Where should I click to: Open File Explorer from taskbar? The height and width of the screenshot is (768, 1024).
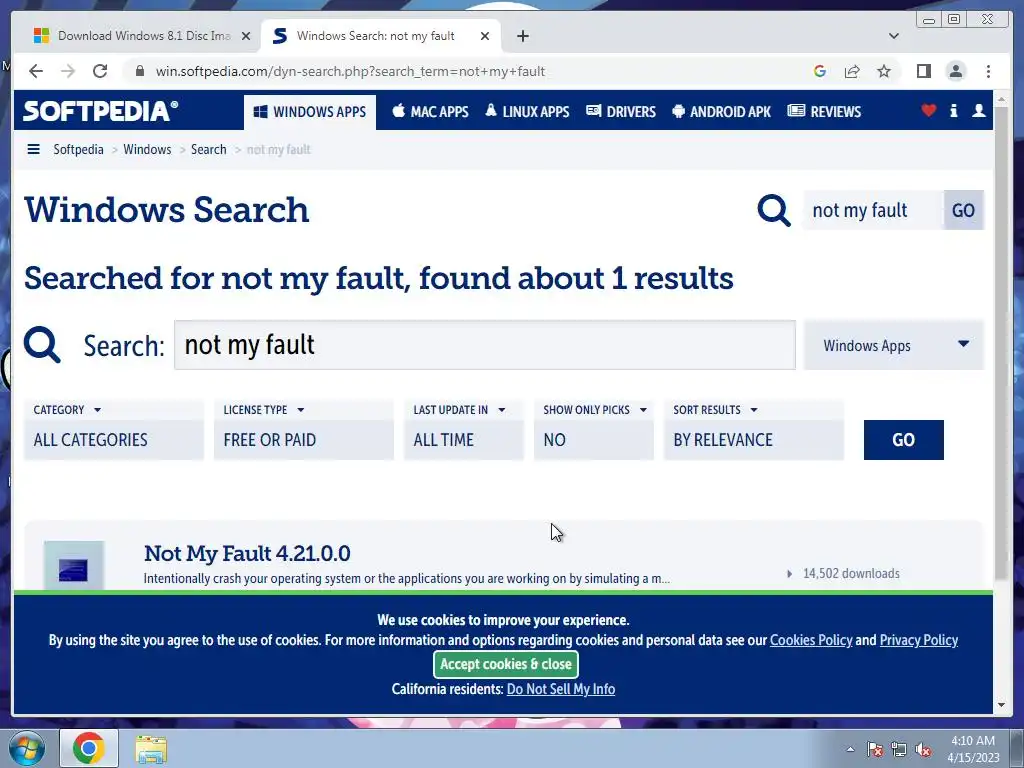151,749
